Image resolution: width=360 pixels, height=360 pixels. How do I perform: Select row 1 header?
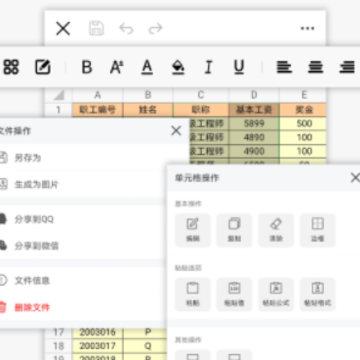tap(59, 110)
